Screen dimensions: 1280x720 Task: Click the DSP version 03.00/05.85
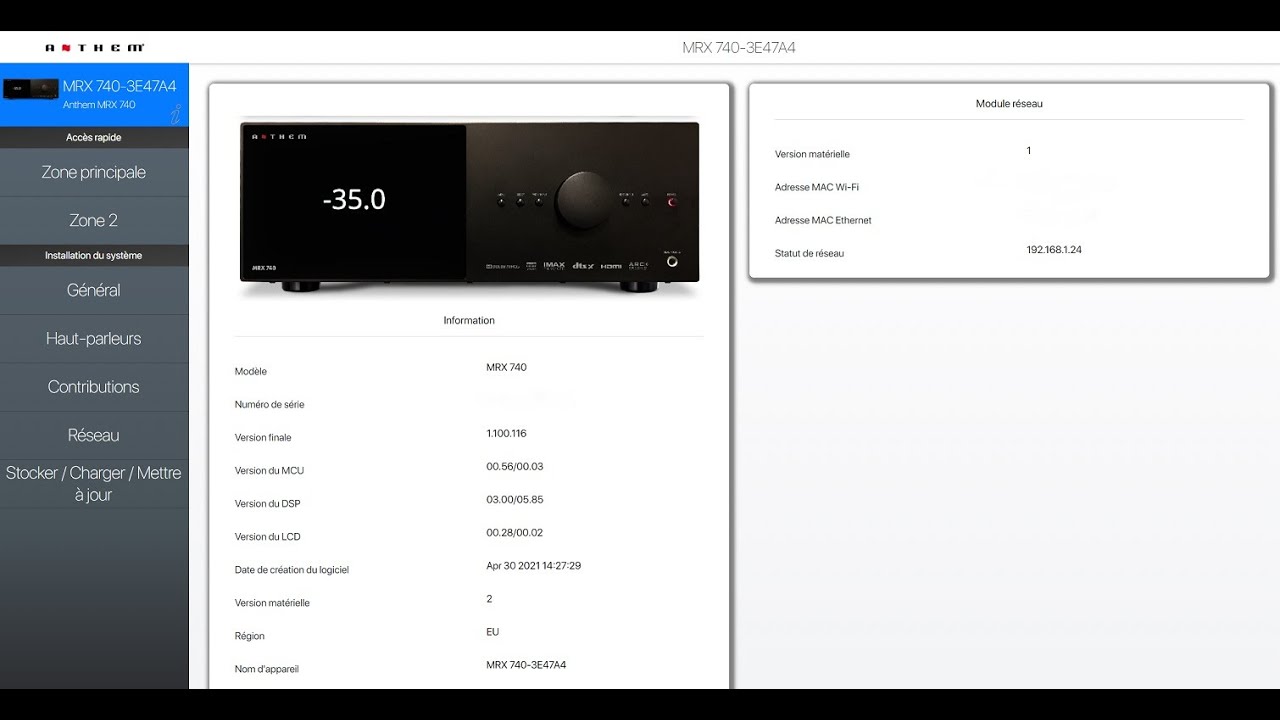[x=515, y=499]
